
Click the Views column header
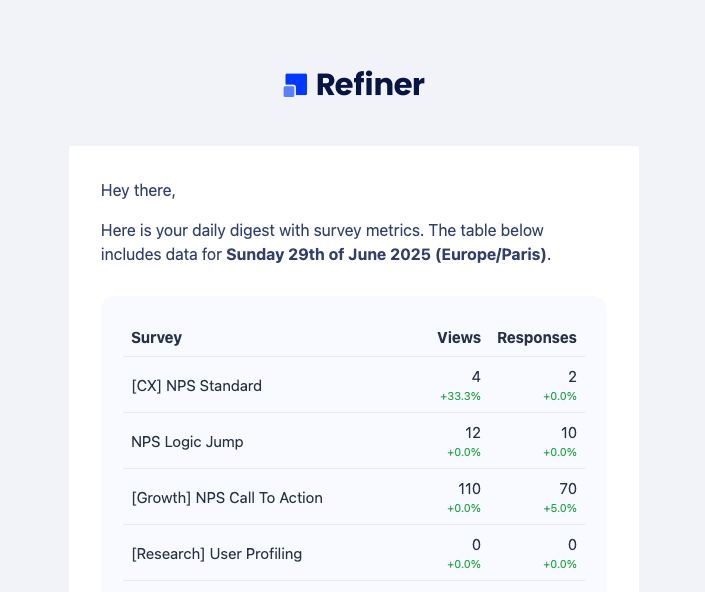pos(459,338)
